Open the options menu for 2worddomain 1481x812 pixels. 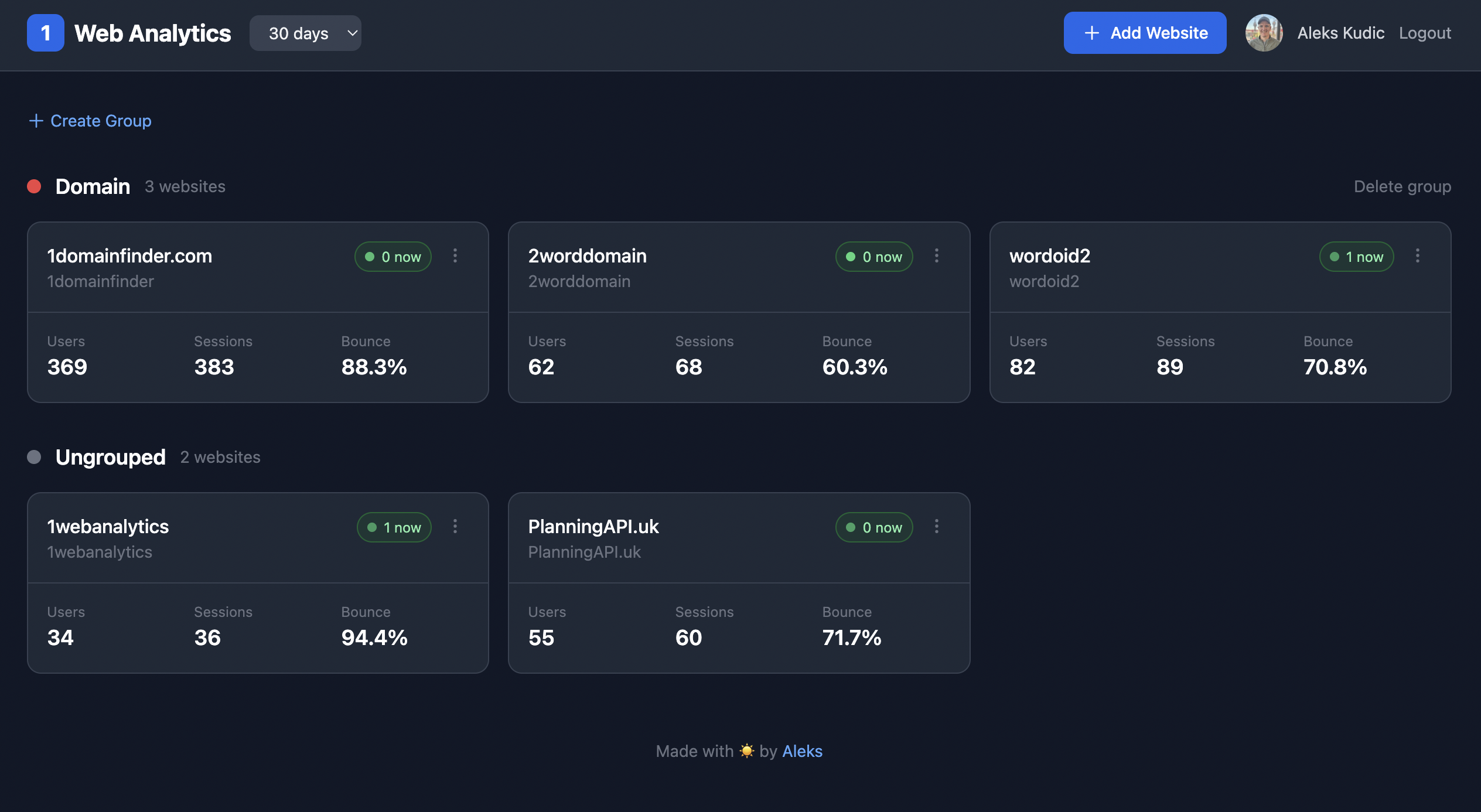[x=936, y=256]
